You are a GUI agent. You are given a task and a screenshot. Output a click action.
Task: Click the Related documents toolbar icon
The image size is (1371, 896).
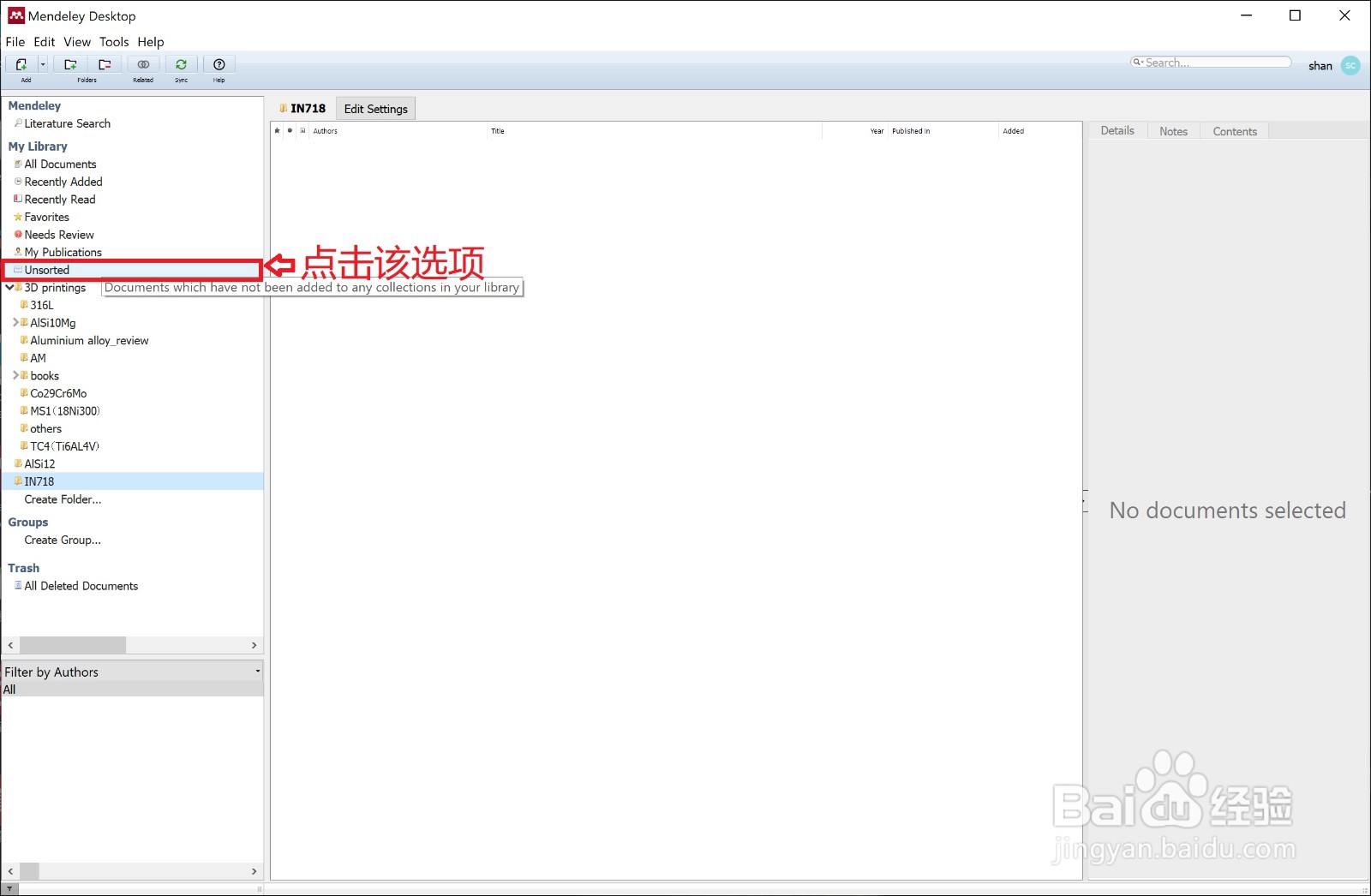click(x=143, y=64)
